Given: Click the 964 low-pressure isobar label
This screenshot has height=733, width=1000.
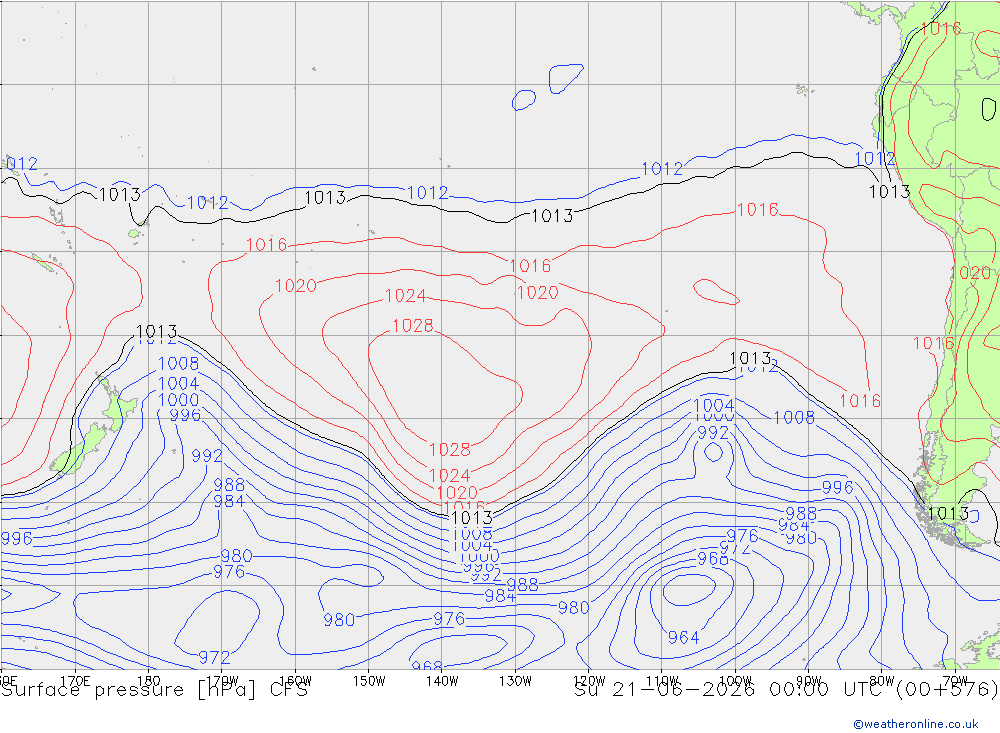Looking at the screenshot, I should point(683,637).
